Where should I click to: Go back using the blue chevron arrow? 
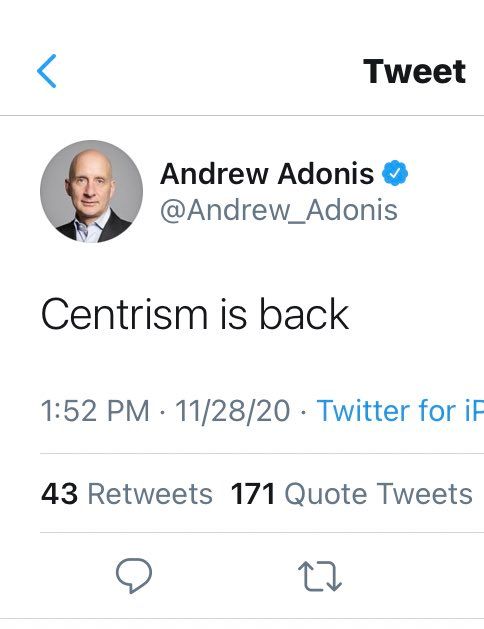coord(47,71)
